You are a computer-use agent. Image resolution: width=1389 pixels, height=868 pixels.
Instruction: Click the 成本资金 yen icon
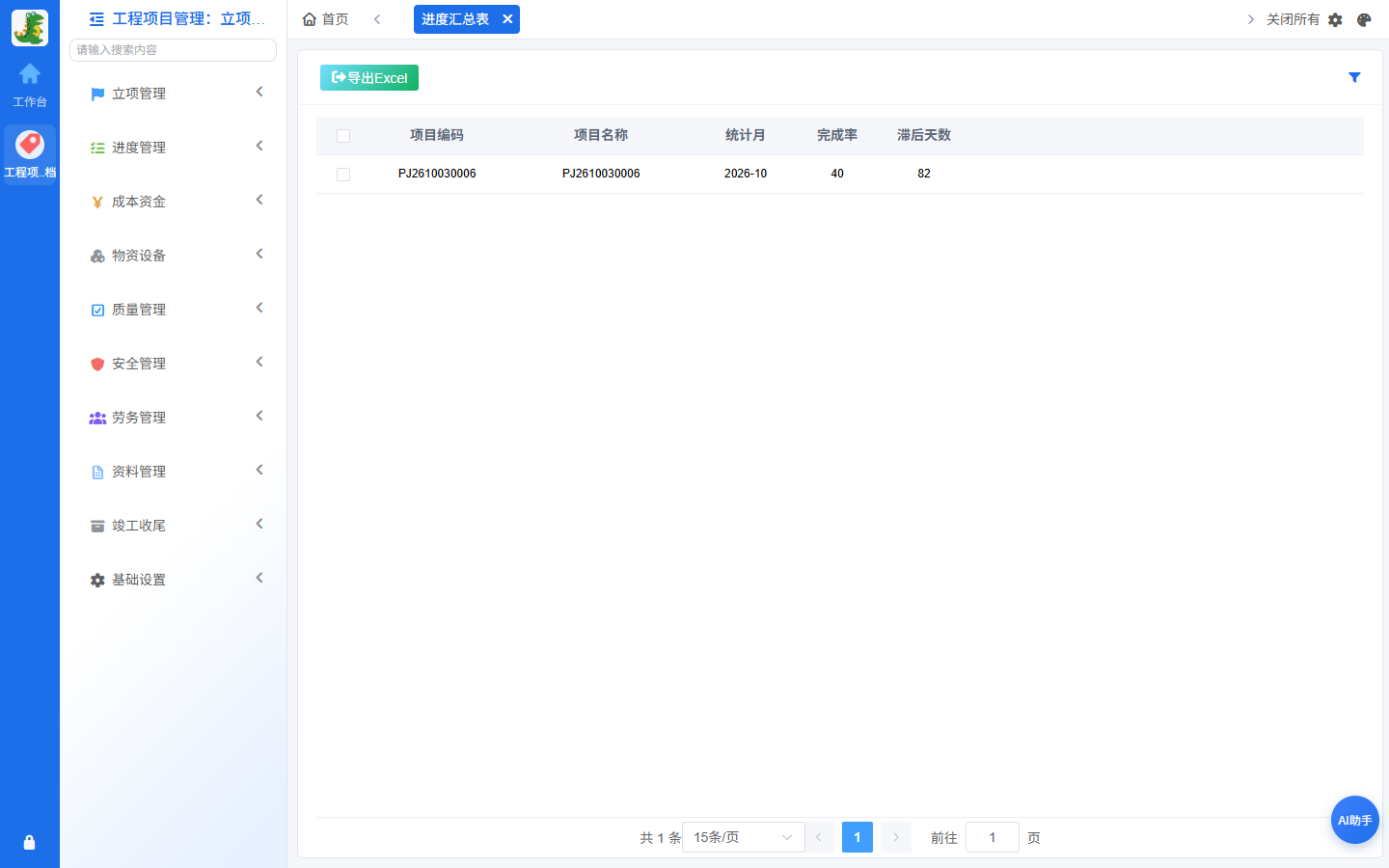tap(97, 202)
